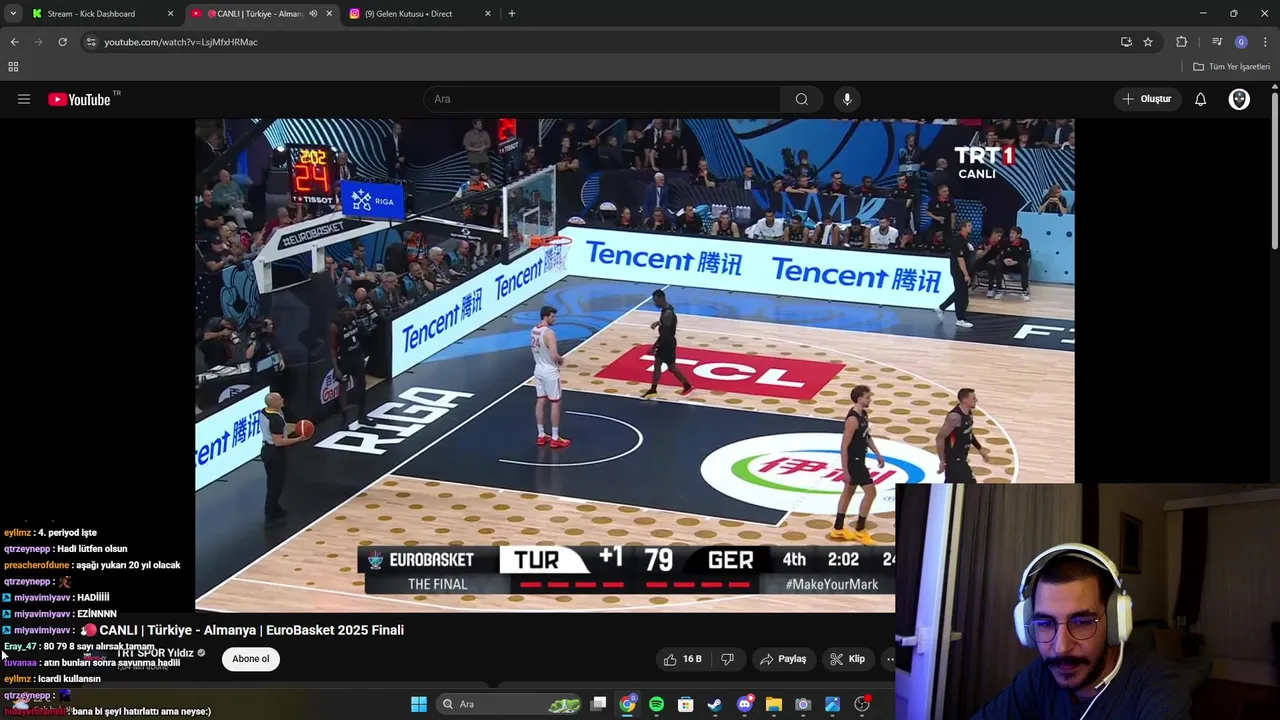1280x720 pixels.
Task: Open the Oluştur create button
Action: [1146, 99]
